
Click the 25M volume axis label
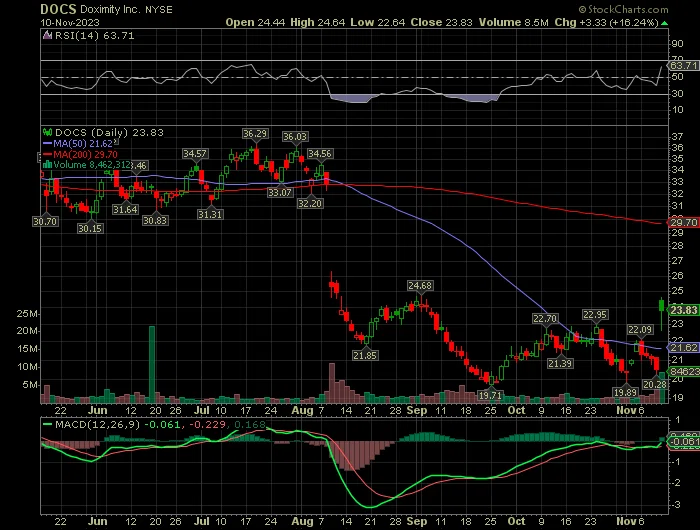coord(27,313)
